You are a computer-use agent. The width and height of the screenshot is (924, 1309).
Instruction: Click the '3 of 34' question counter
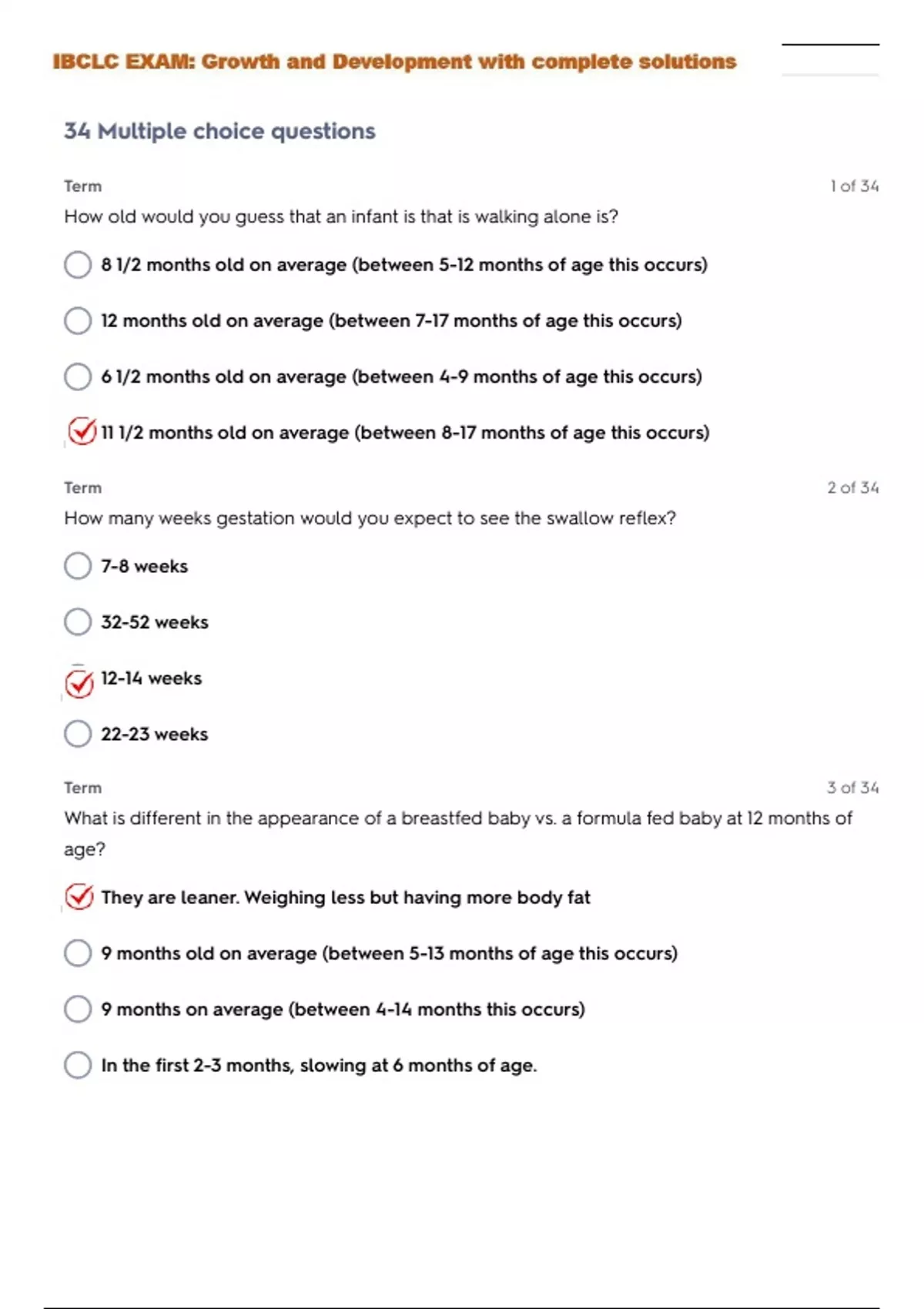[x=852, y=788]
